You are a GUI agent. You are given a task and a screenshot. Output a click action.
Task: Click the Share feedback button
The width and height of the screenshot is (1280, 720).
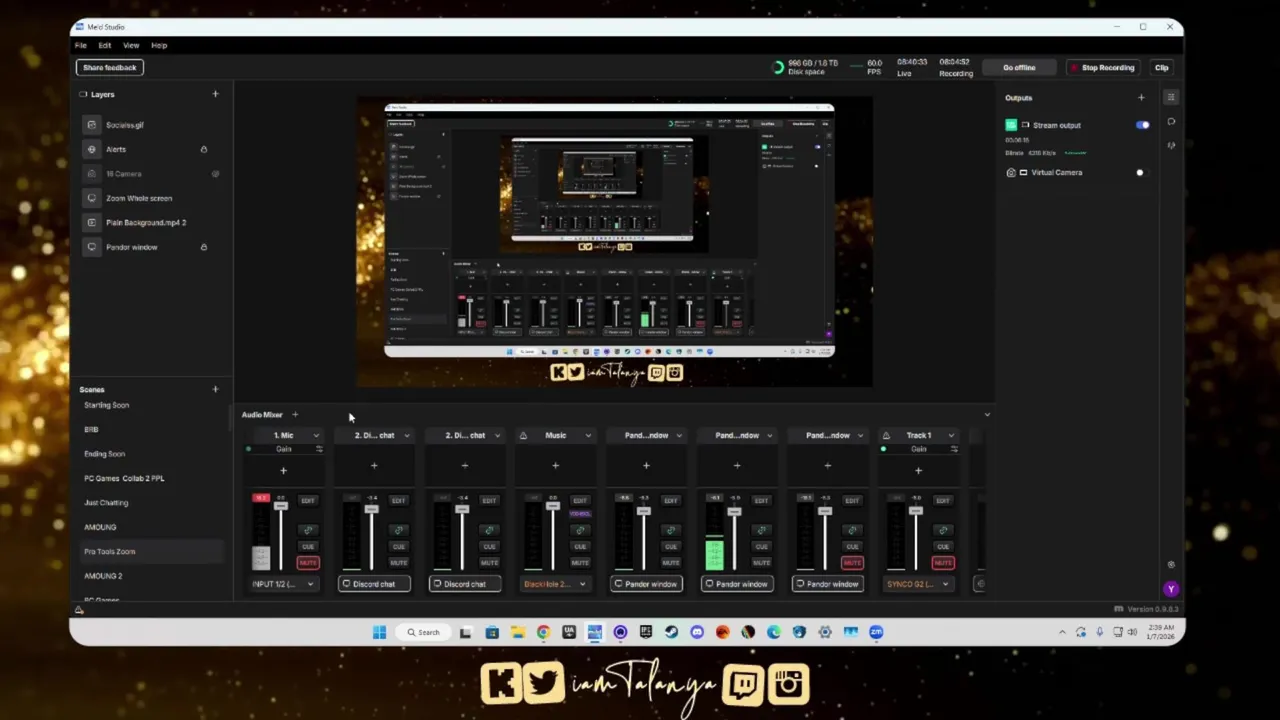click(x=110, y=67)
